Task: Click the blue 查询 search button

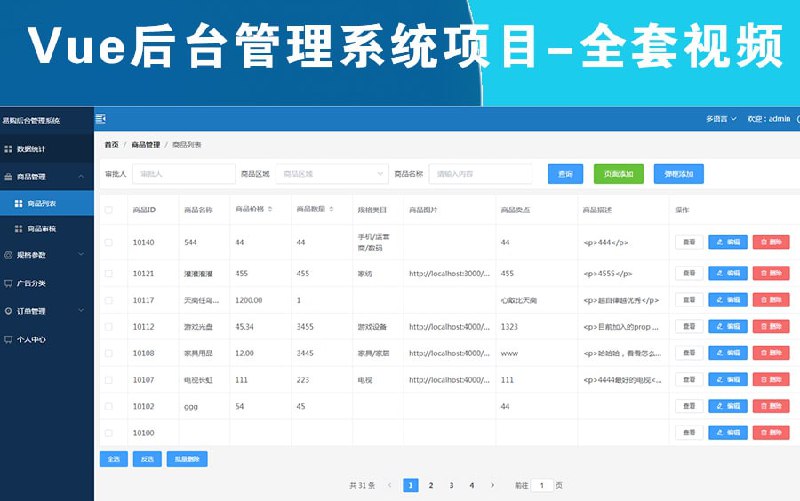Action: click(565, 174)
